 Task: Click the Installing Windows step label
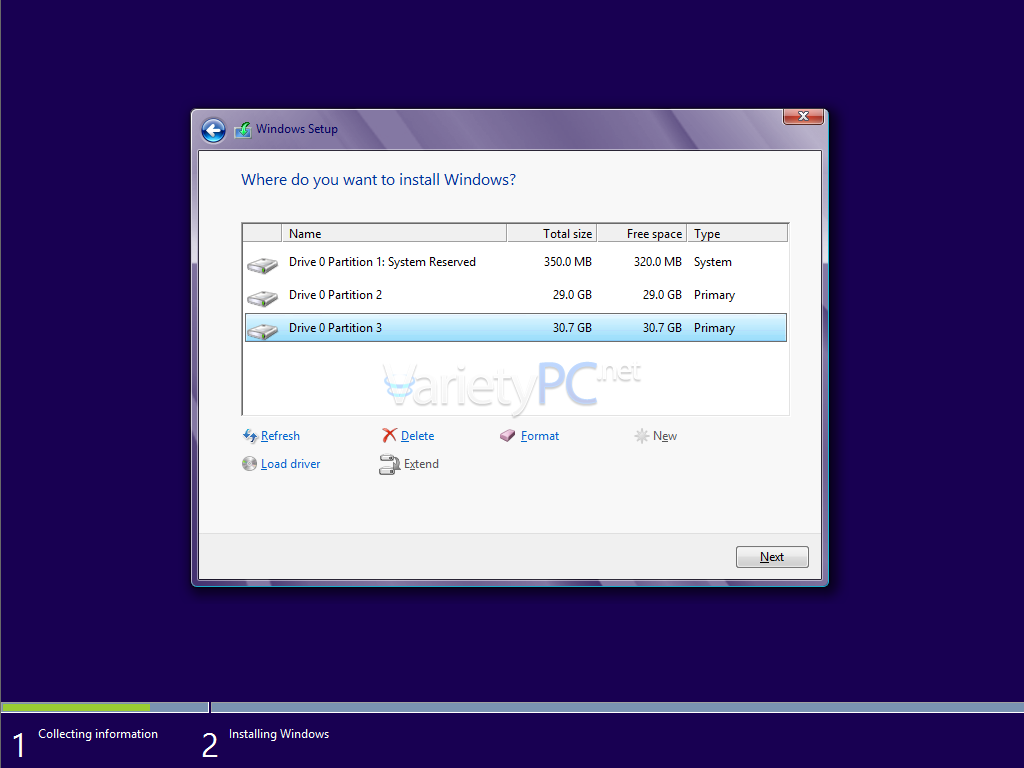pos(279,734)
